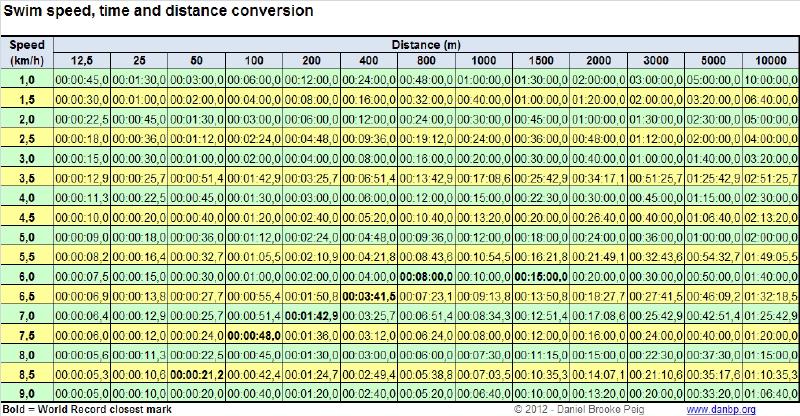Click cell 00:37:30,0 in row 8,0
The image size is (800, 416).
point(713,355)
